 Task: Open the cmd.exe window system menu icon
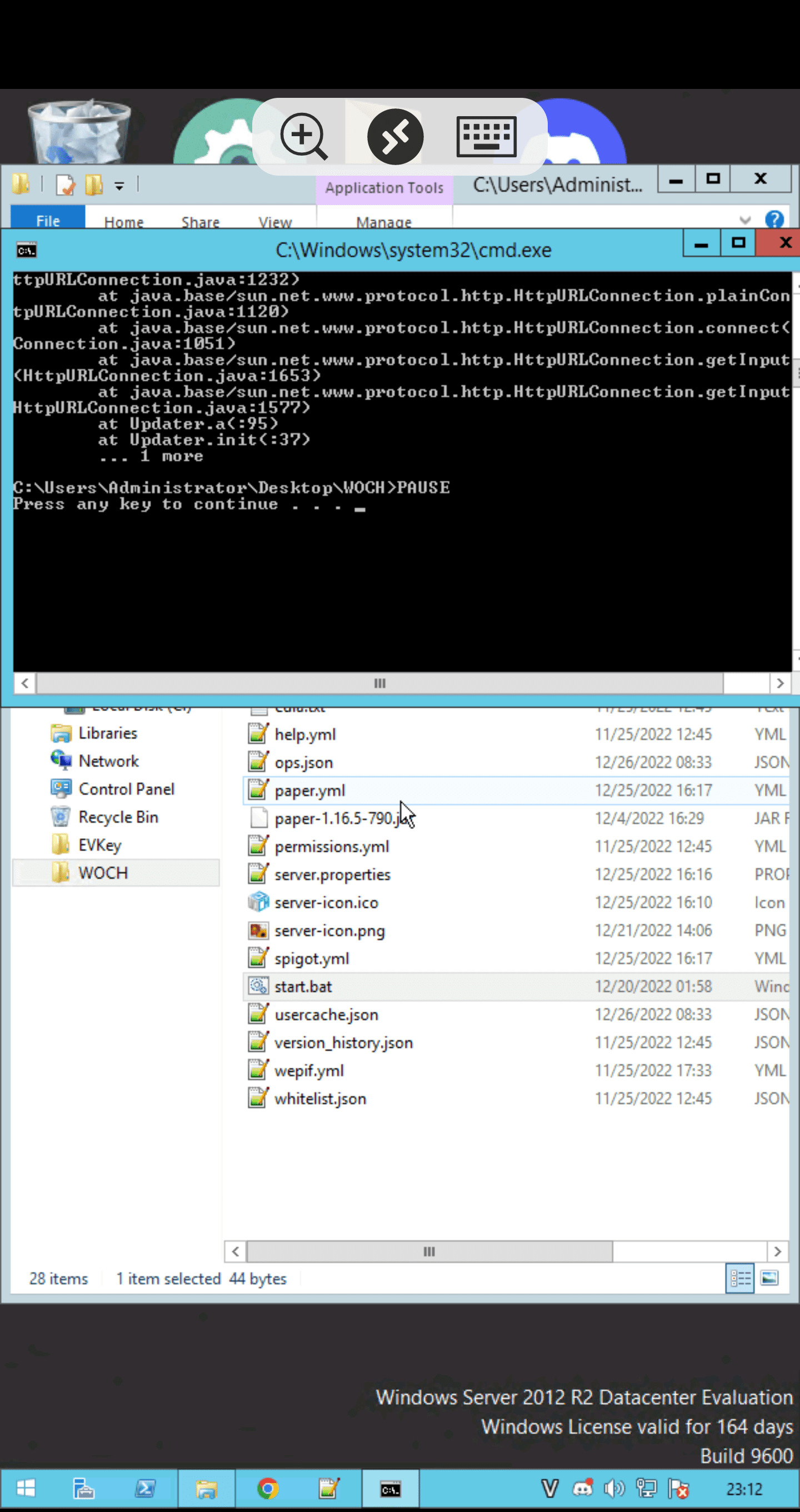pos(27,251)
